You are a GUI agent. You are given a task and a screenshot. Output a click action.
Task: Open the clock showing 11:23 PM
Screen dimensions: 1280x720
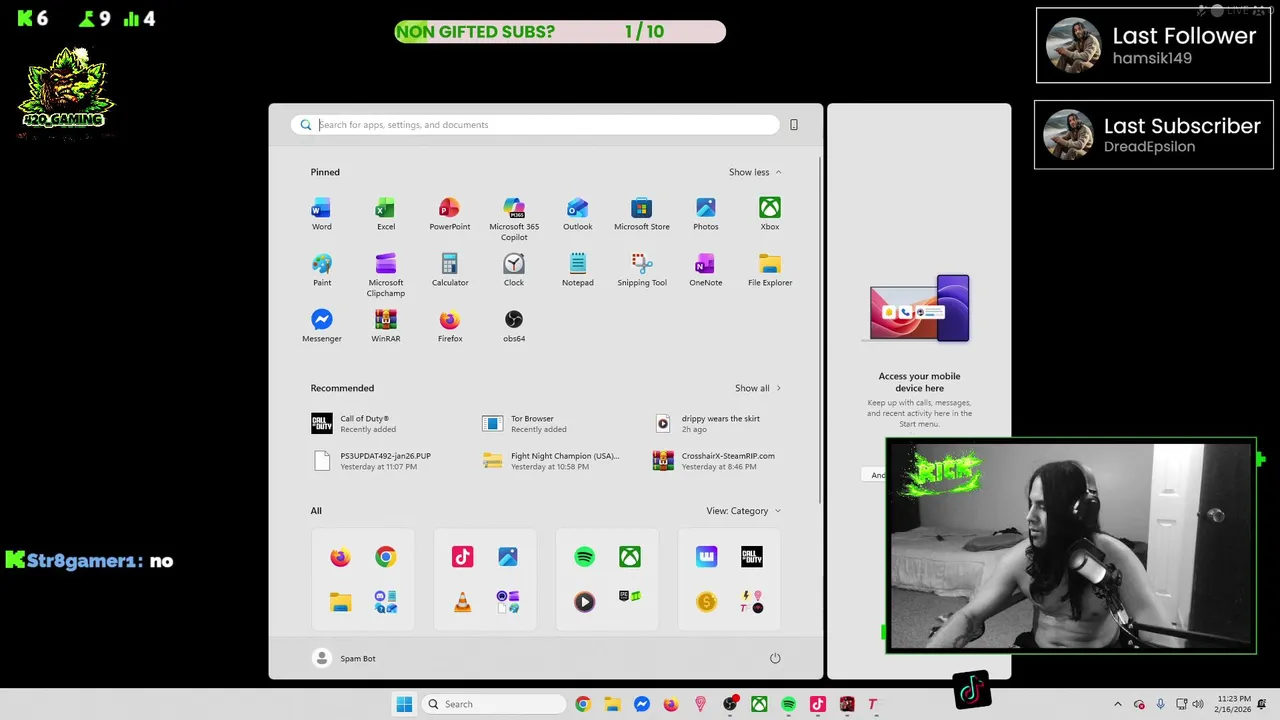coord(1233,704)
